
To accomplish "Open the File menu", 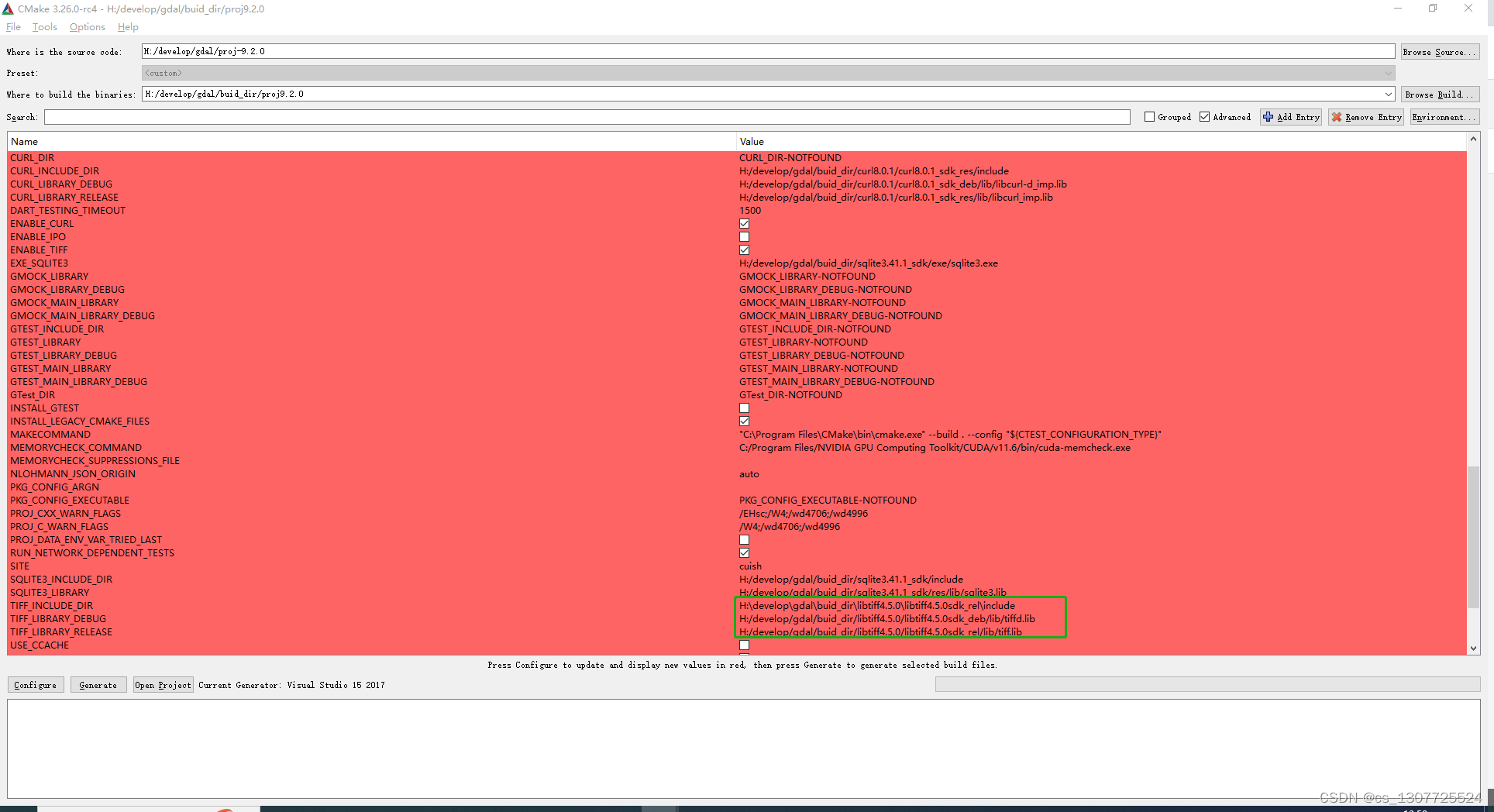I will [13, 27].
